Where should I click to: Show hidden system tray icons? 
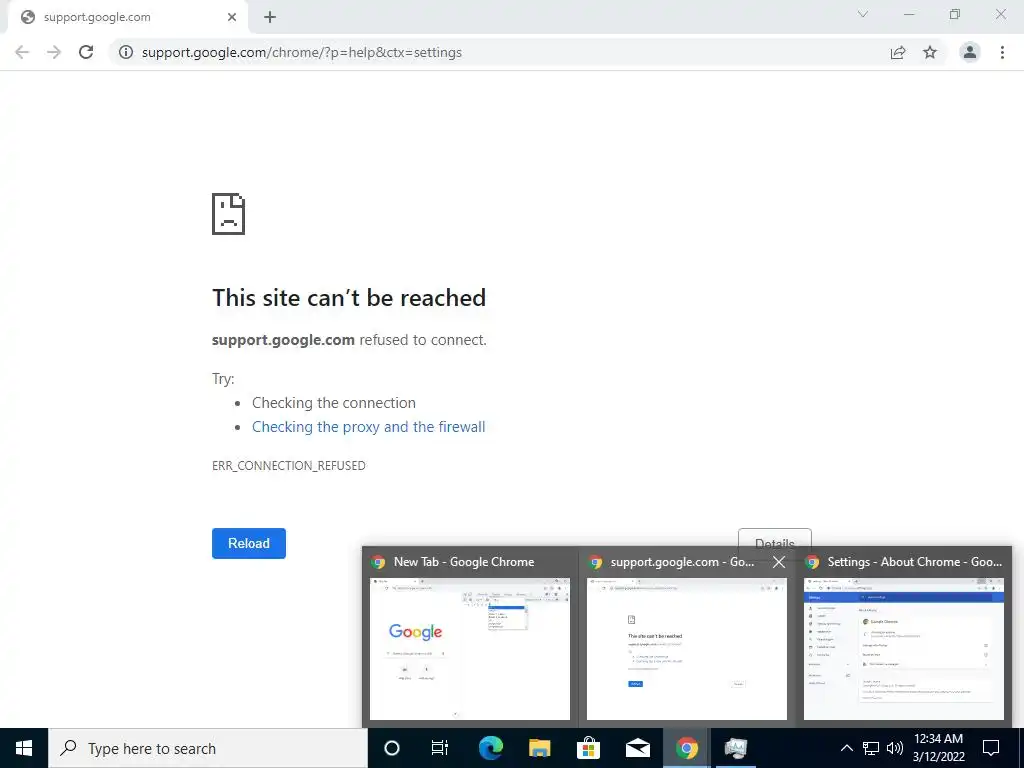coord(846,748)
